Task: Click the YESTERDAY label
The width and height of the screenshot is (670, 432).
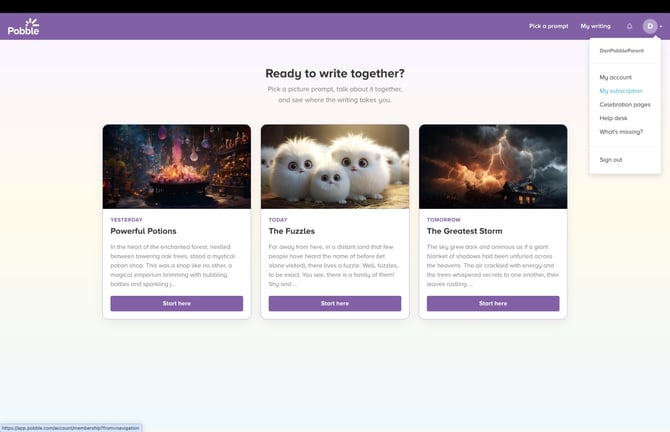Action: tap(126, 220)
